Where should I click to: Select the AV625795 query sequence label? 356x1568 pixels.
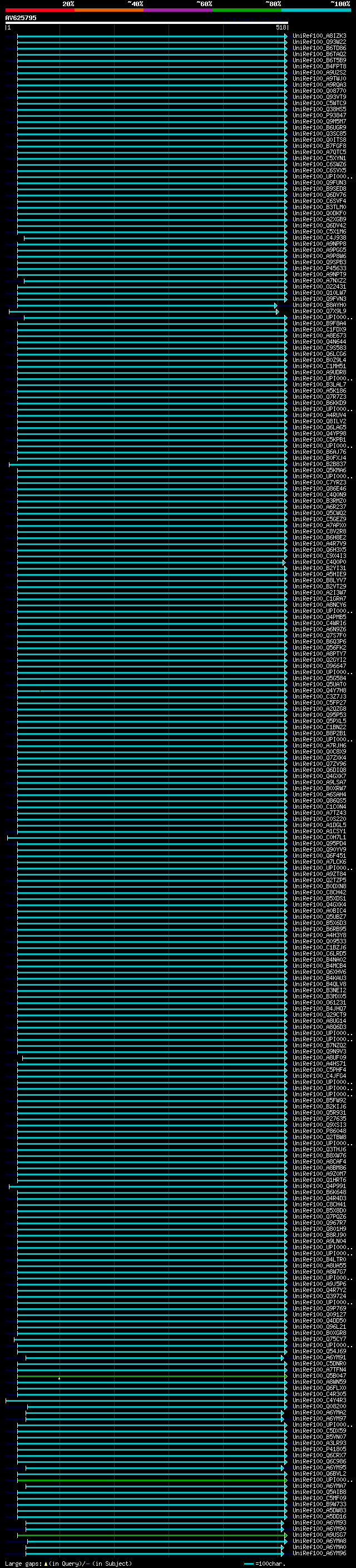[x=21, y=18]
